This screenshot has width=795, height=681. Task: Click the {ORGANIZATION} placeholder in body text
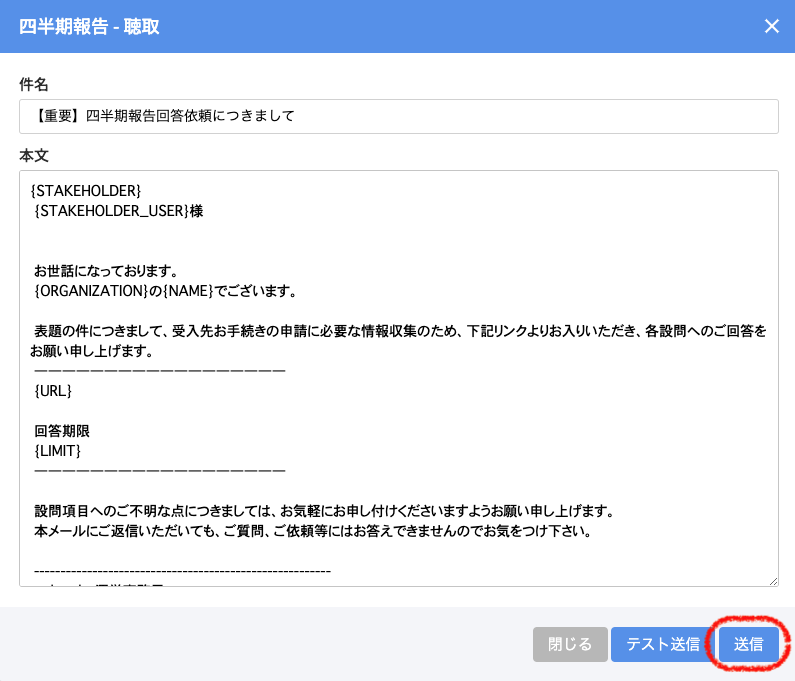tap(92, 291)
